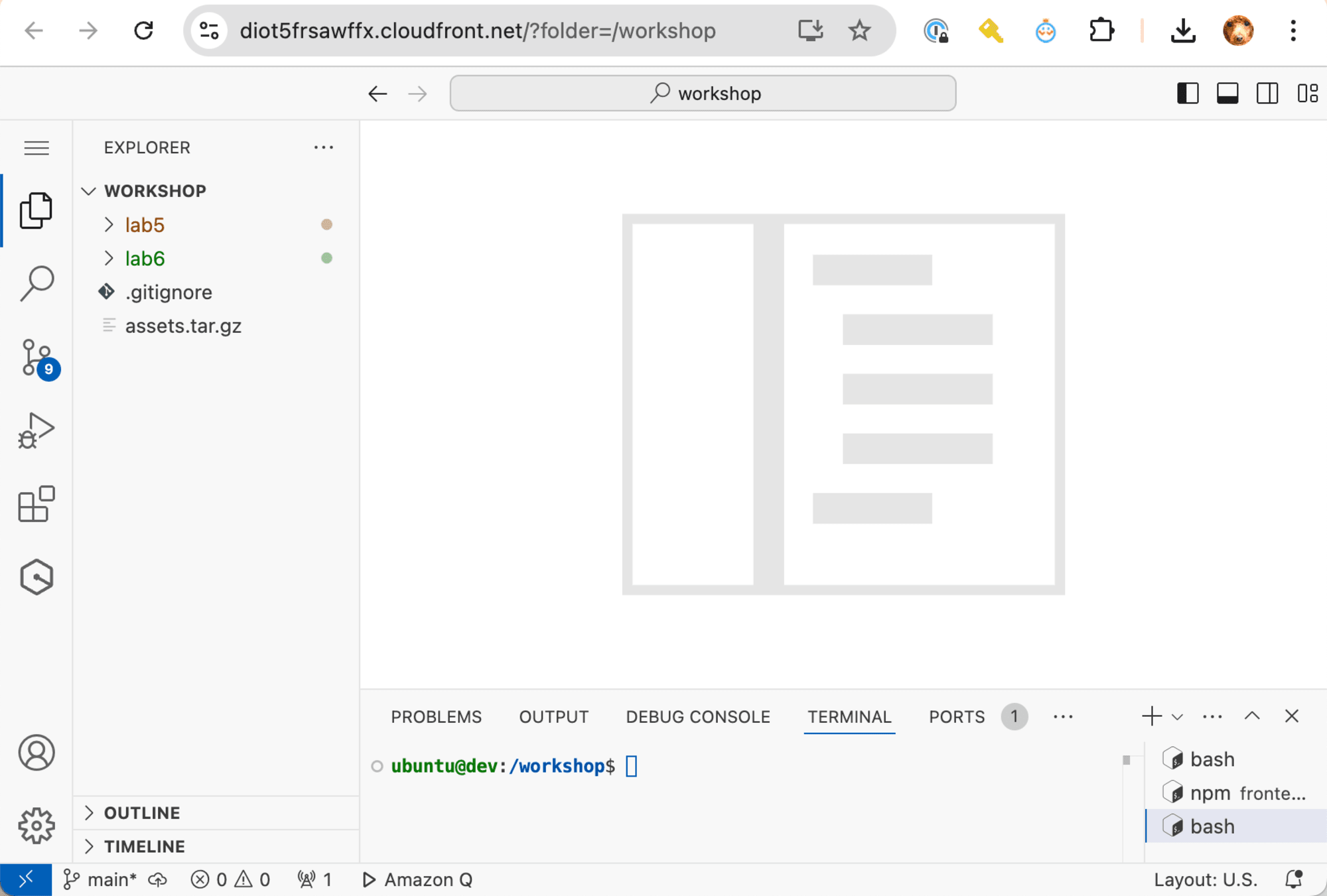The width and height of the screenshot is (1327, 896).
Task: Close the terminal panel
Action: 1292,716
